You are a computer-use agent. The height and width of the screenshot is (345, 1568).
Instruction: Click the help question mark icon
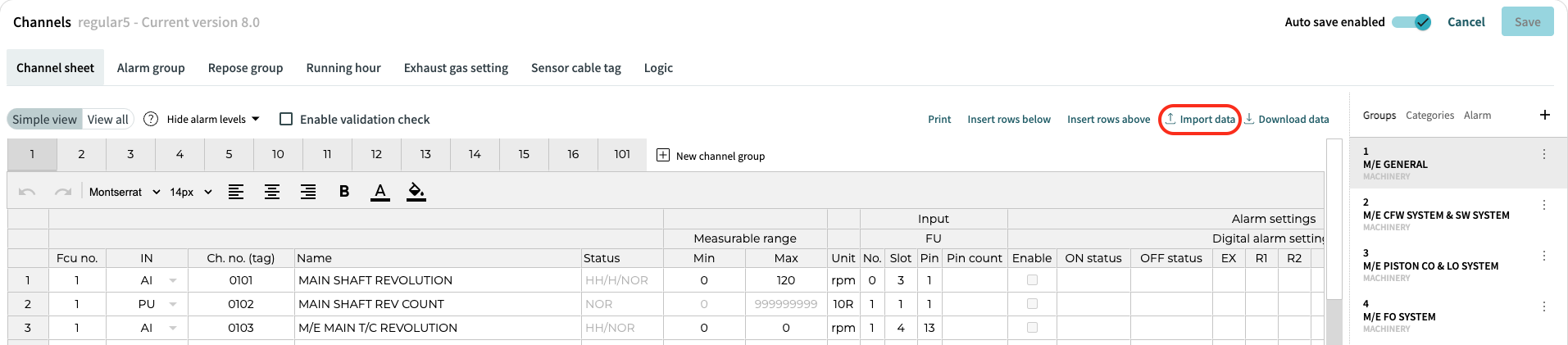point(151,119)
